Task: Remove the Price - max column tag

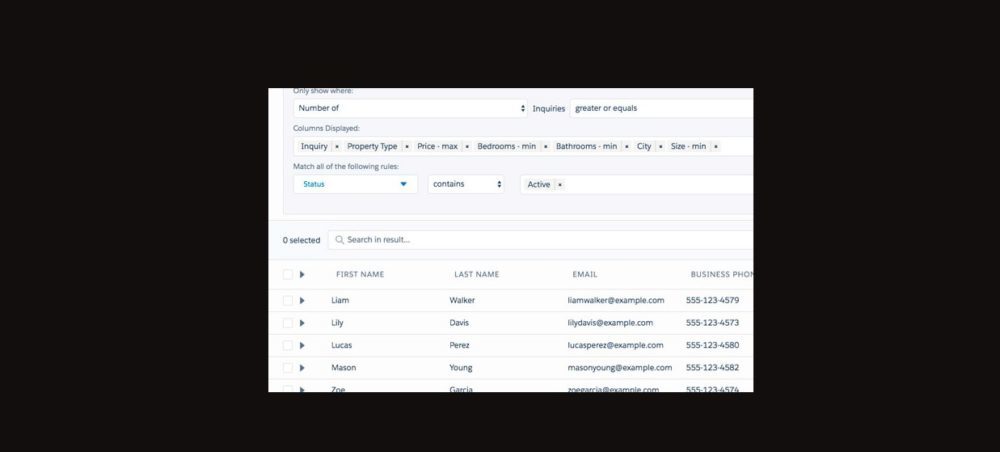Action: pyautogui.click(x=467, y=146)
